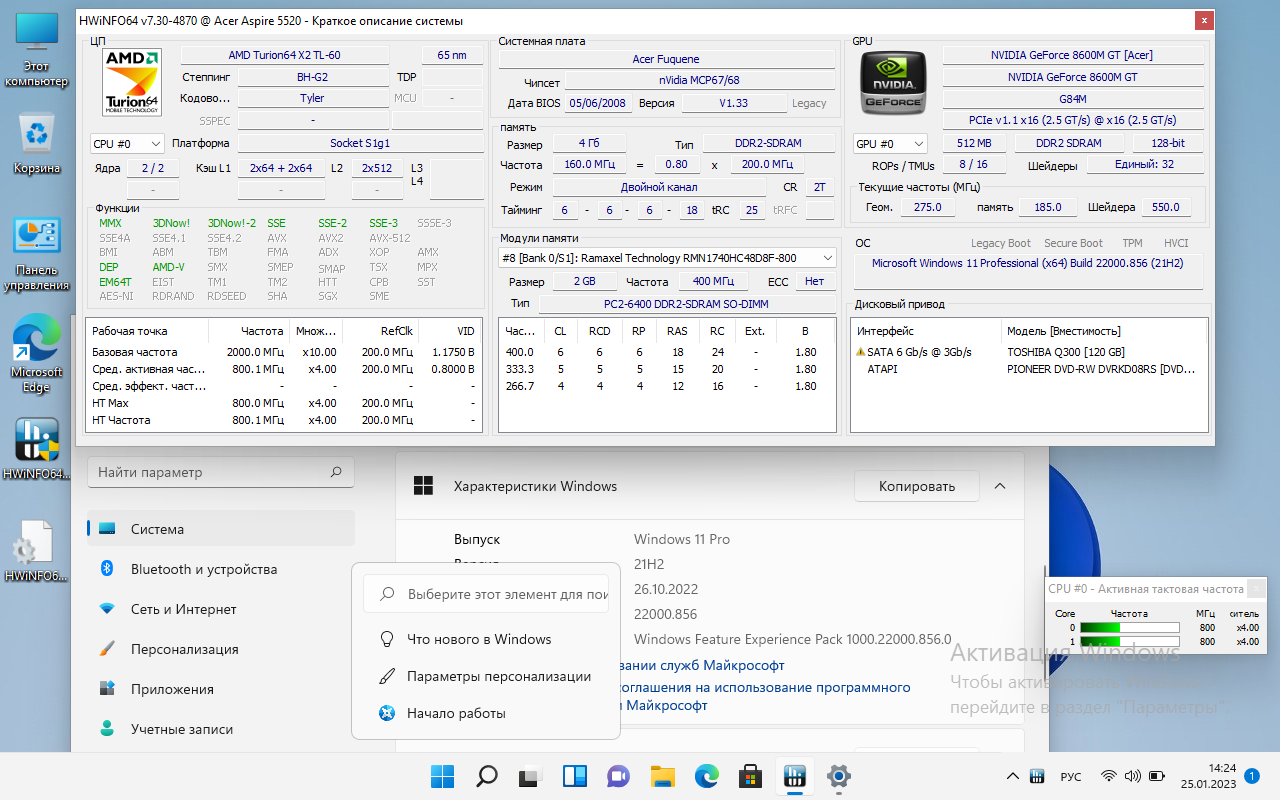Collapse the Windows specifications section
Viewport: 1280px width, 800px height.
[1000, 486]
